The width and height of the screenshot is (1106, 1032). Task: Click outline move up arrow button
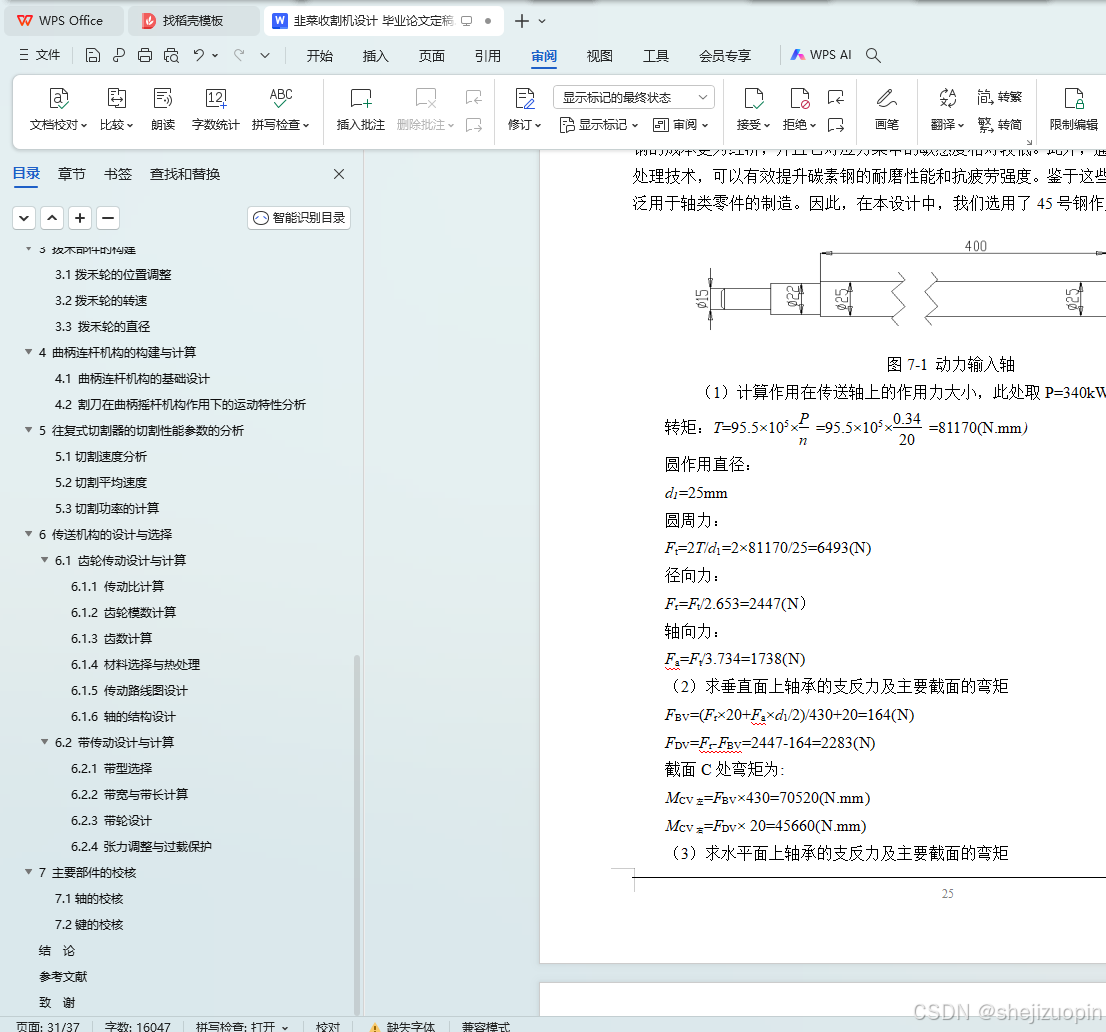52,218
